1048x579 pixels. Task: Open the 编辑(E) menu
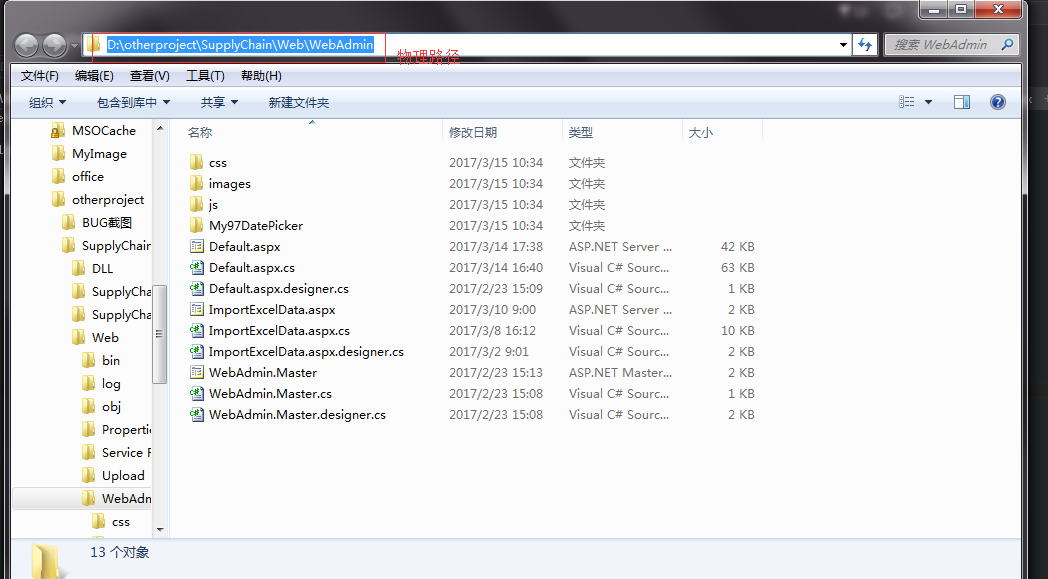(x=94, y=76)
